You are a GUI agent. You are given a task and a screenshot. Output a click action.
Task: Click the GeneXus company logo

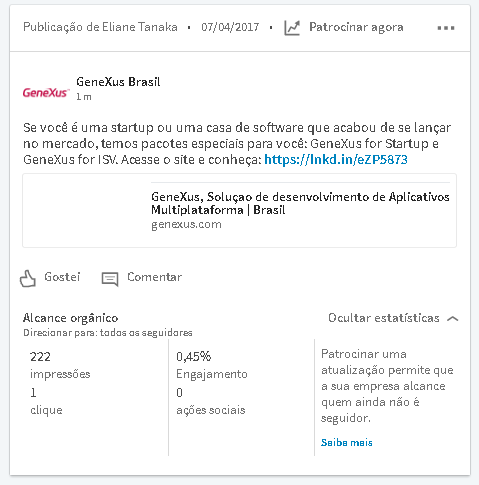coord(46,92)
